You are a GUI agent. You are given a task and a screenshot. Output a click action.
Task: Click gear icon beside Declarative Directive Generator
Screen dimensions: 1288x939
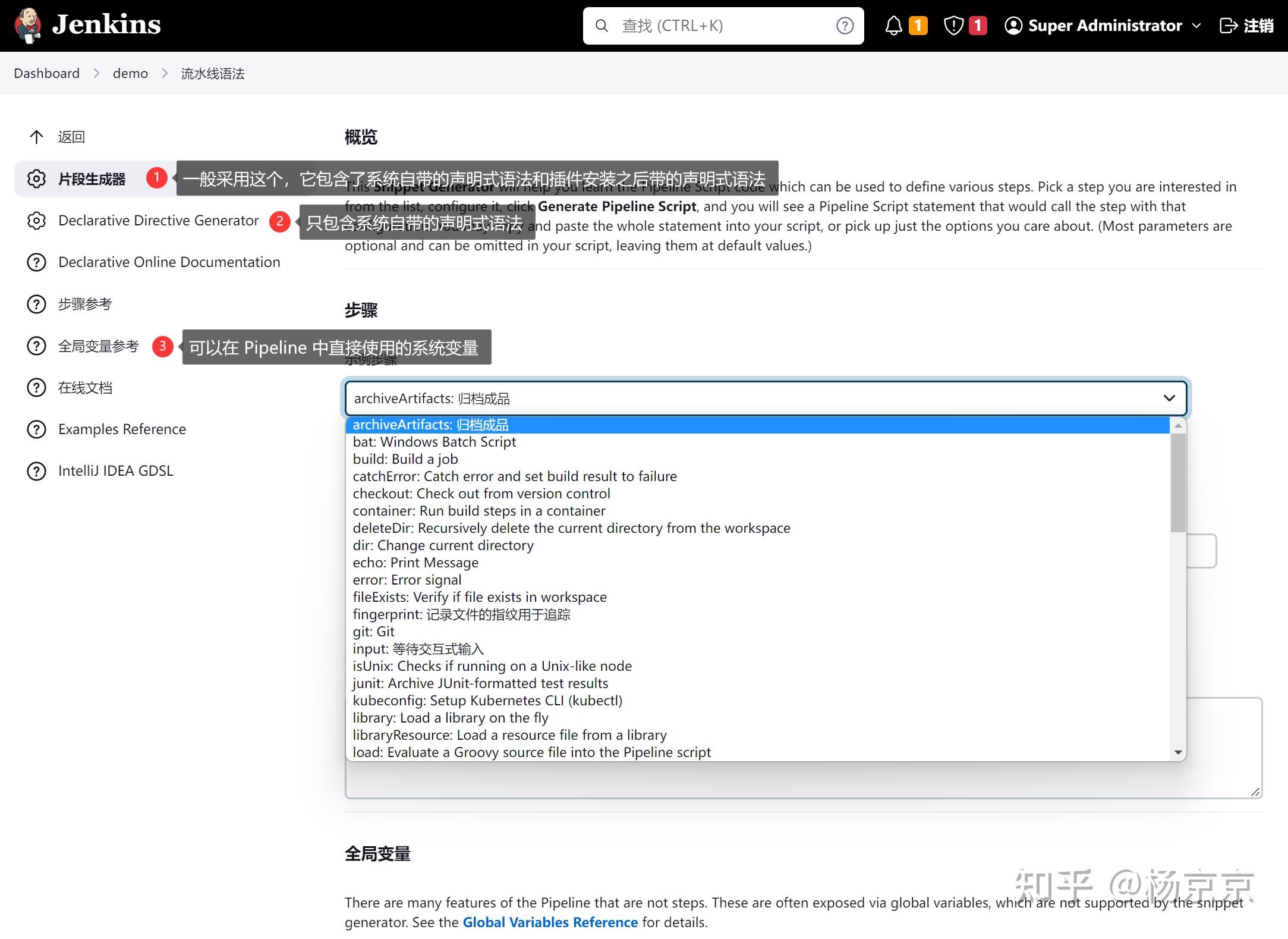point(36,221)
